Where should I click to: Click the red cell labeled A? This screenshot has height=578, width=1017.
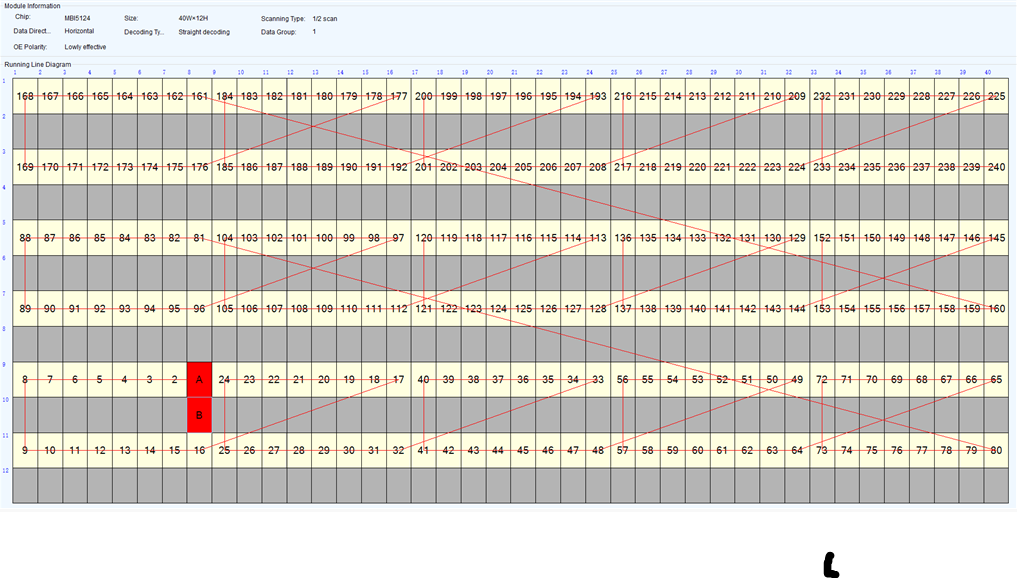(x=198, y=378)
